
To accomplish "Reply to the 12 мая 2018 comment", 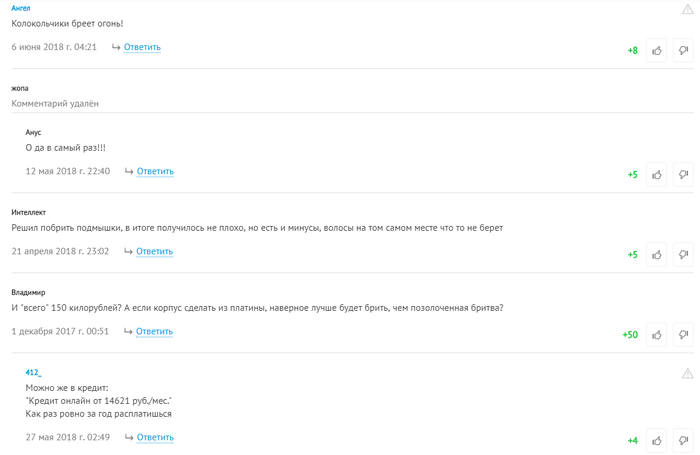I will point(155,171).
